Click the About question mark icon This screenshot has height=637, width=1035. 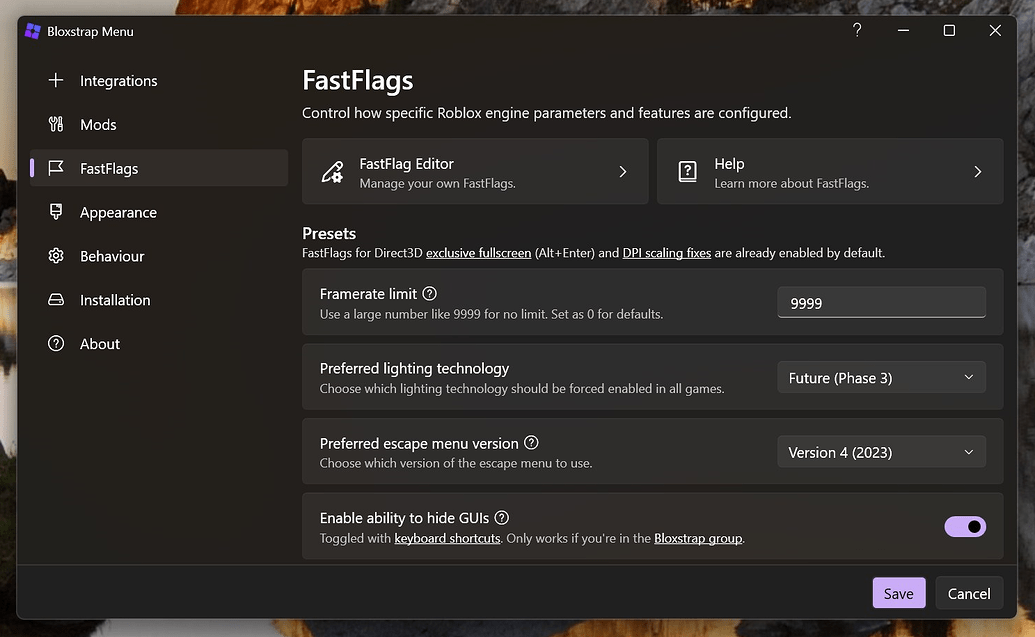pos(56,344)
